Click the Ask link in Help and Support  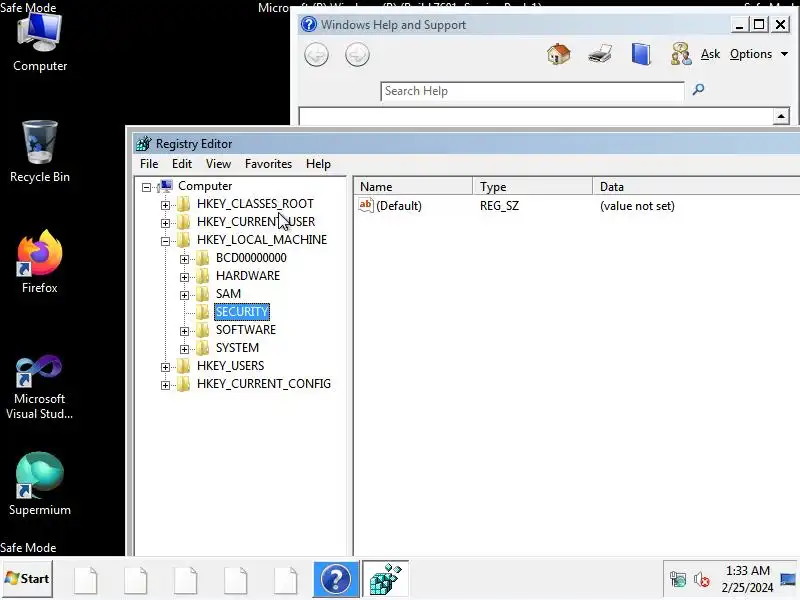[x=710, y=54]
